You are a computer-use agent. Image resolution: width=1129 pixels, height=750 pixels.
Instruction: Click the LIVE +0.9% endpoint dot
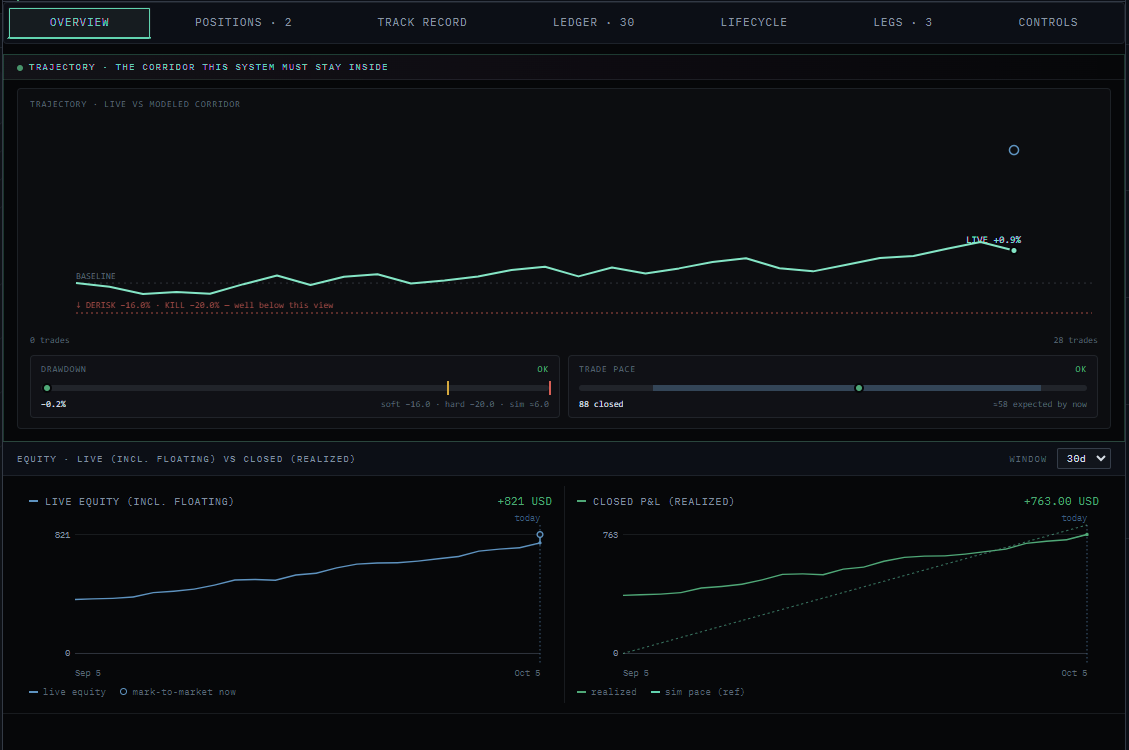1014,250
